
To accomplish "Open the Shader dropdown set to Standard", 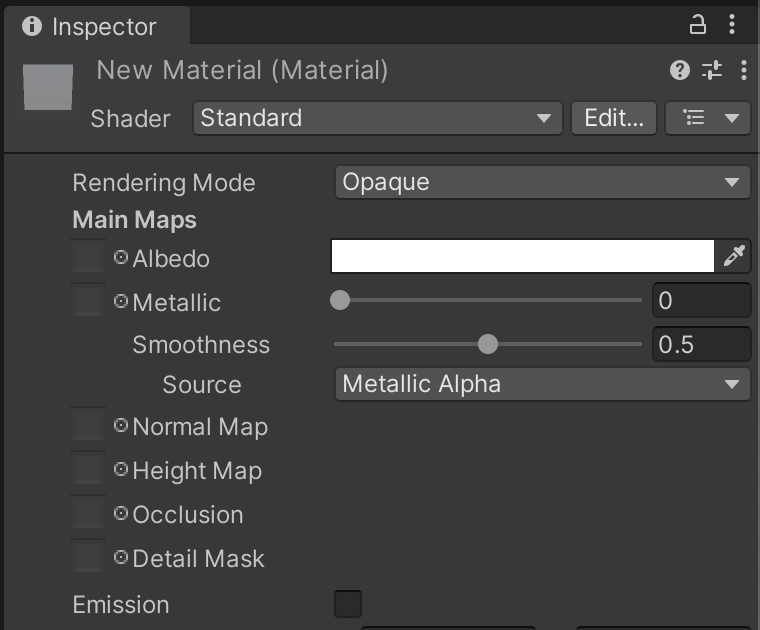I will click(377, 118).
